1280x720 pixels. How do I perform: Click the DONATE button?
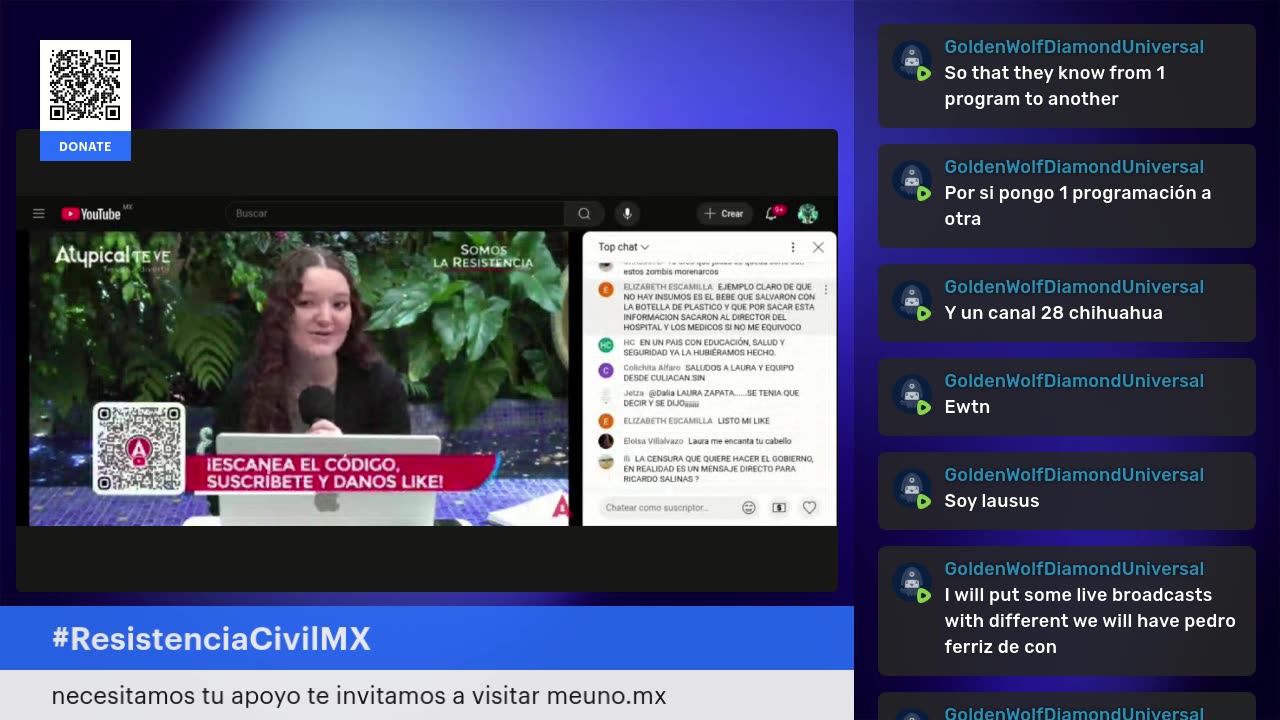click(x=85, y=146)
